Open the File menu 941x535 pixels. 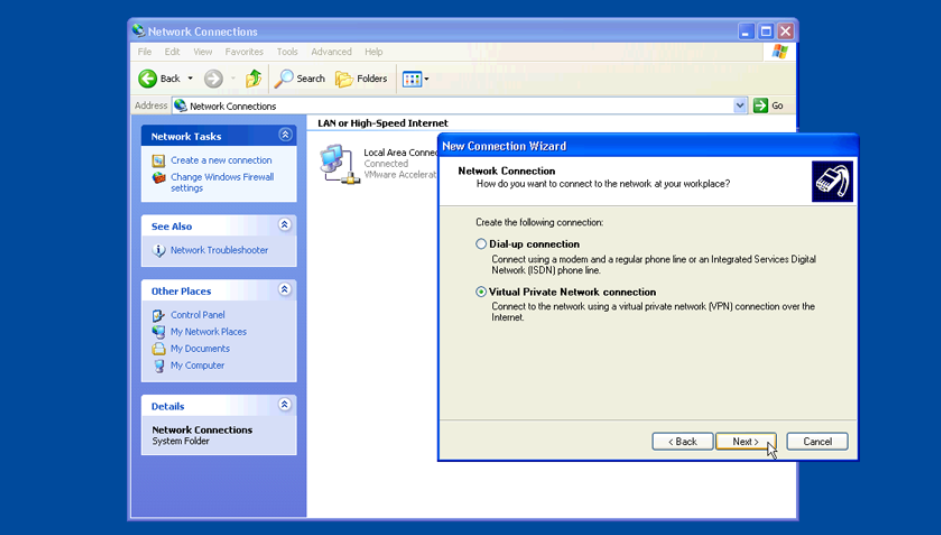[145, 52]
